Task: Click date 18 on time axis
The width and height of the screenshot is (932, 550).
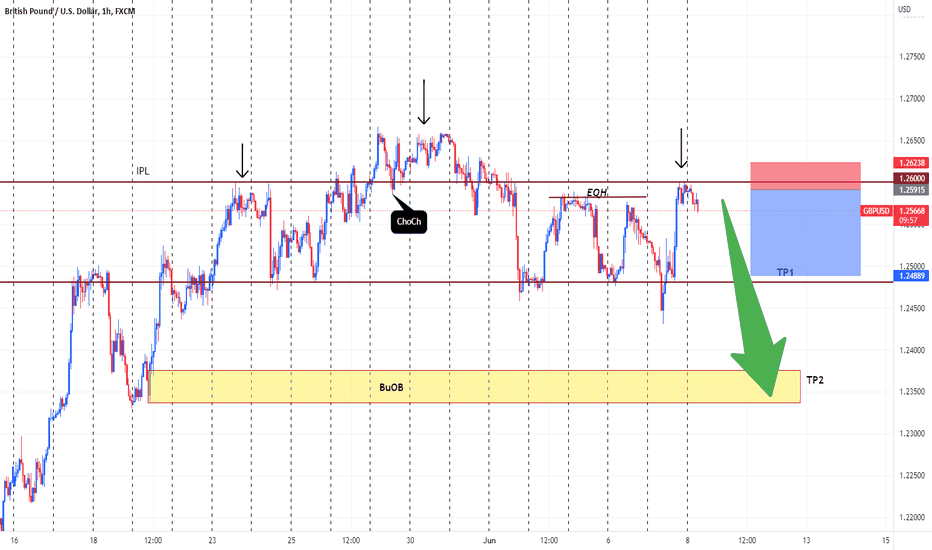Action: [x=93, y=540]
